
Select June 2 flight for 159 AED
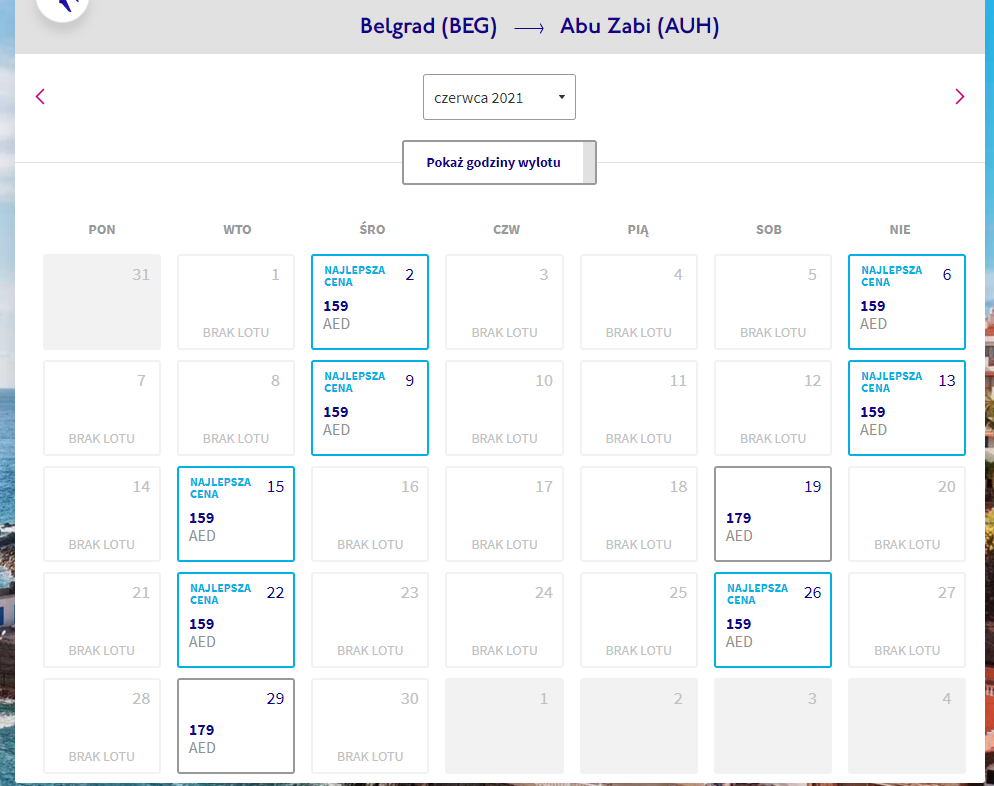click(x=370, y=302)
